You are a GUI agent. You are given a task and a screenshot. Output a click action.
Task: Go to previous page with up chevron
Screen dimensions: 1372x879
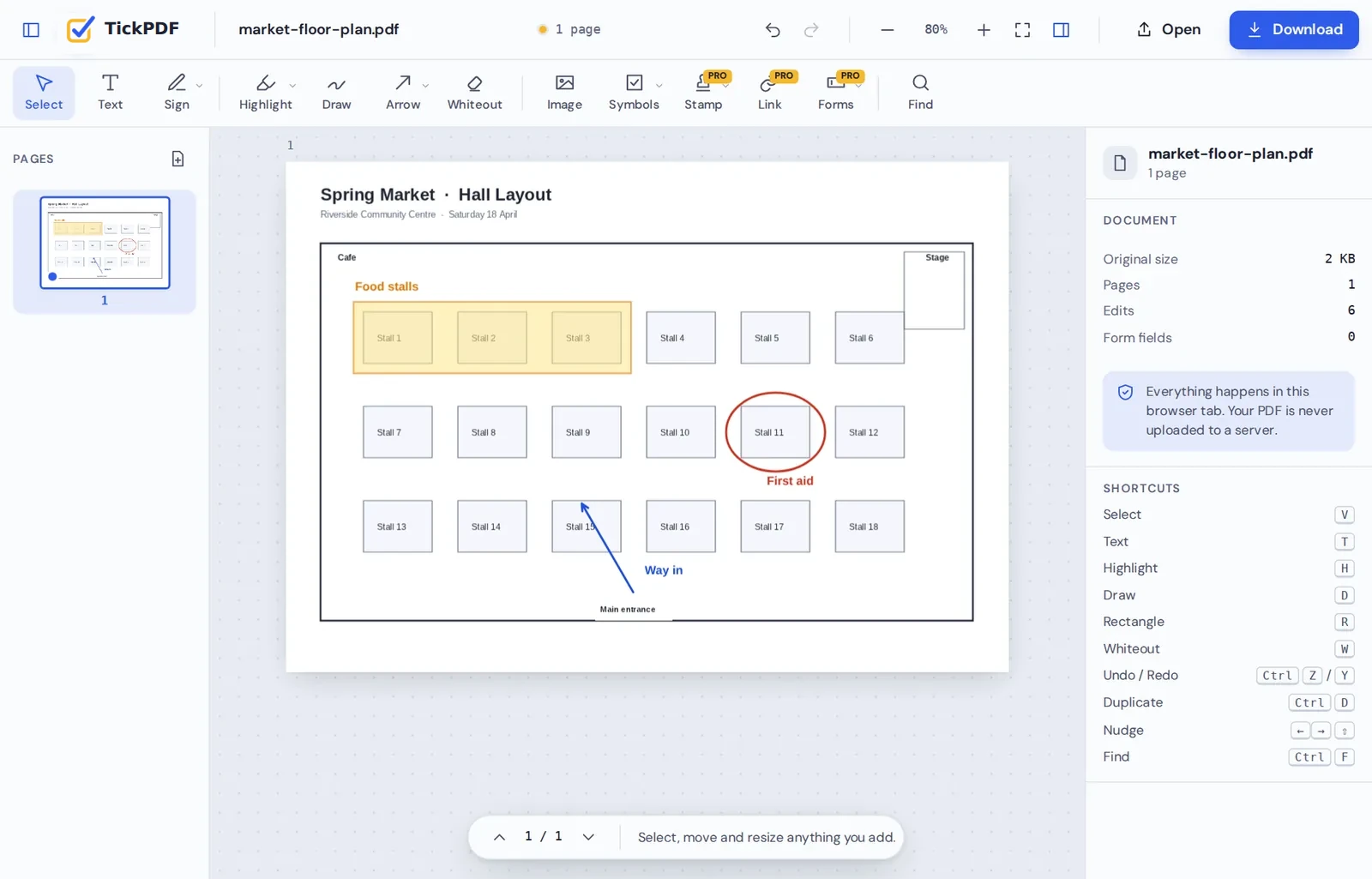pyautogui.click(x=499, y=837)
